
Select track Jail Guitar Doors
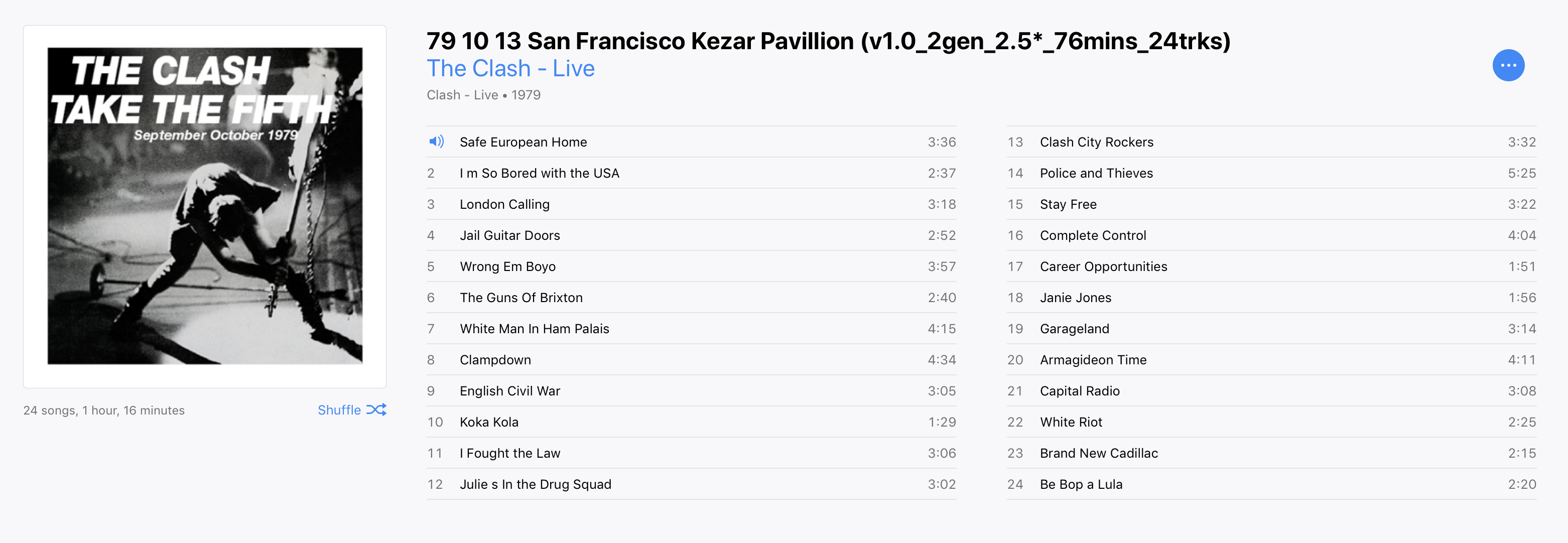691,235
